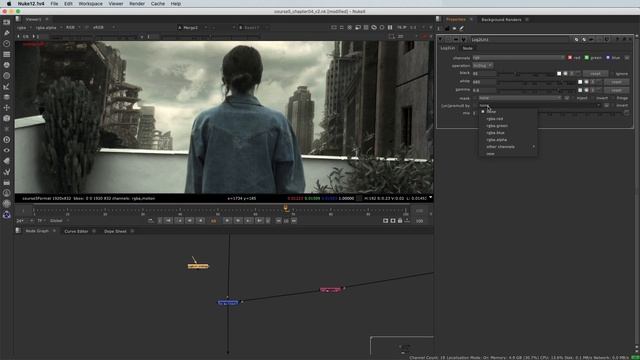640x360 pixels.
Task: Click the pencil icon in Properties toolbar
Action: click(x=462, y=29)
